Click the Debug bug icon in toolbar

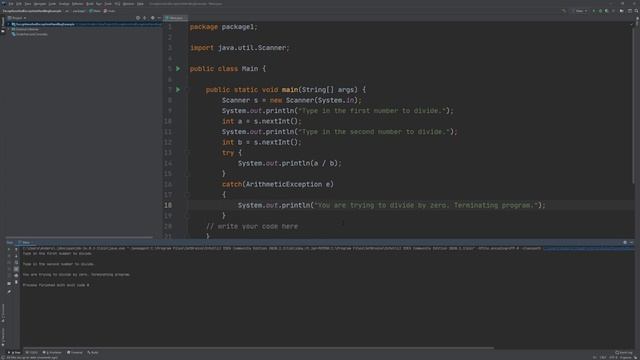[600, 11]
